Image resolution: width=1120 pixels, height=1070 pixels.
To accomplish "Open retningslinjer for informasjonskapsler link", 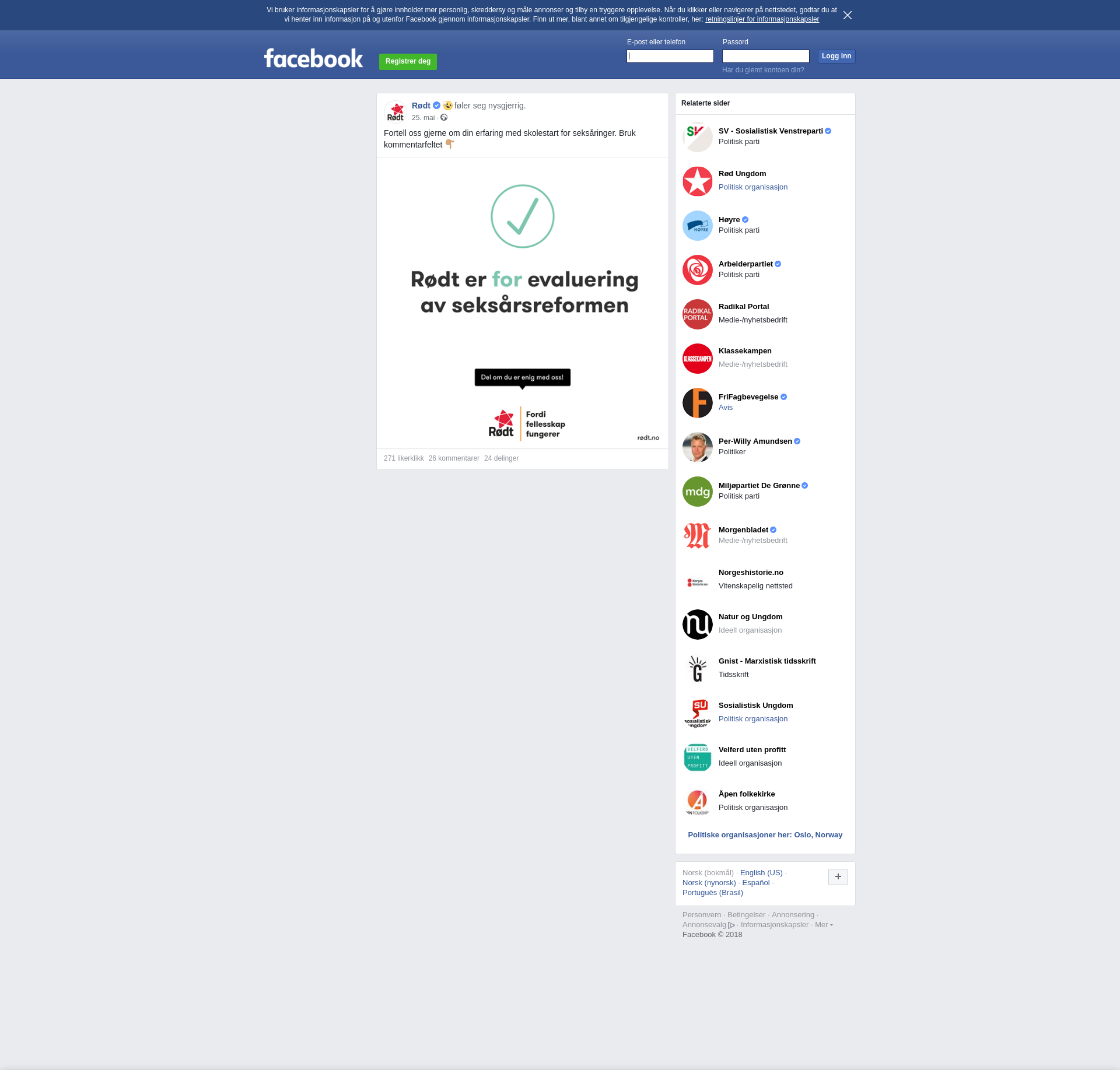I will click(762, 19).
